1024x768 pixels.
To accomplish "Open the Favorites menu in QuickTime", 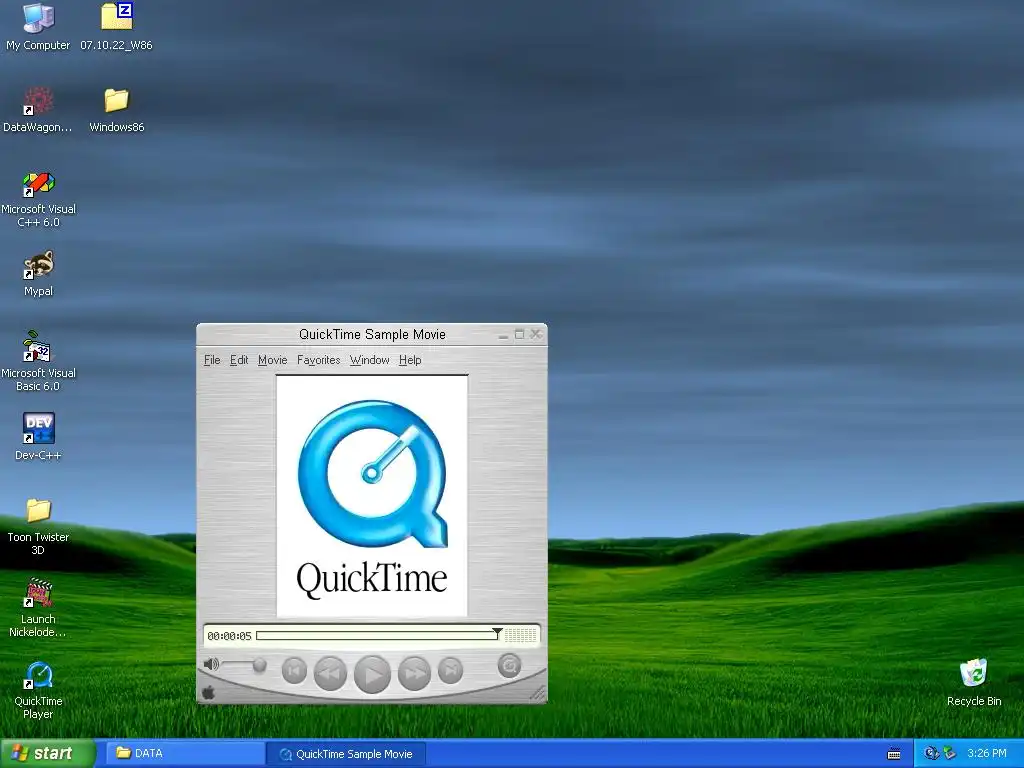I will [319, 360].
